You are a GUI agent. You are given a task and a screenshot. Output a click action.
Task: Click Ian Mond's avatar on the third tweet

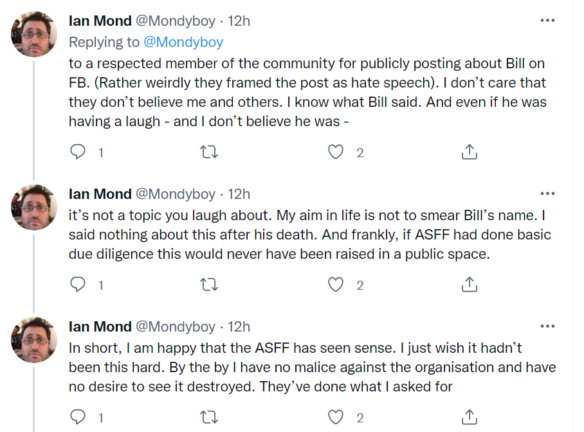click(34, 340)
